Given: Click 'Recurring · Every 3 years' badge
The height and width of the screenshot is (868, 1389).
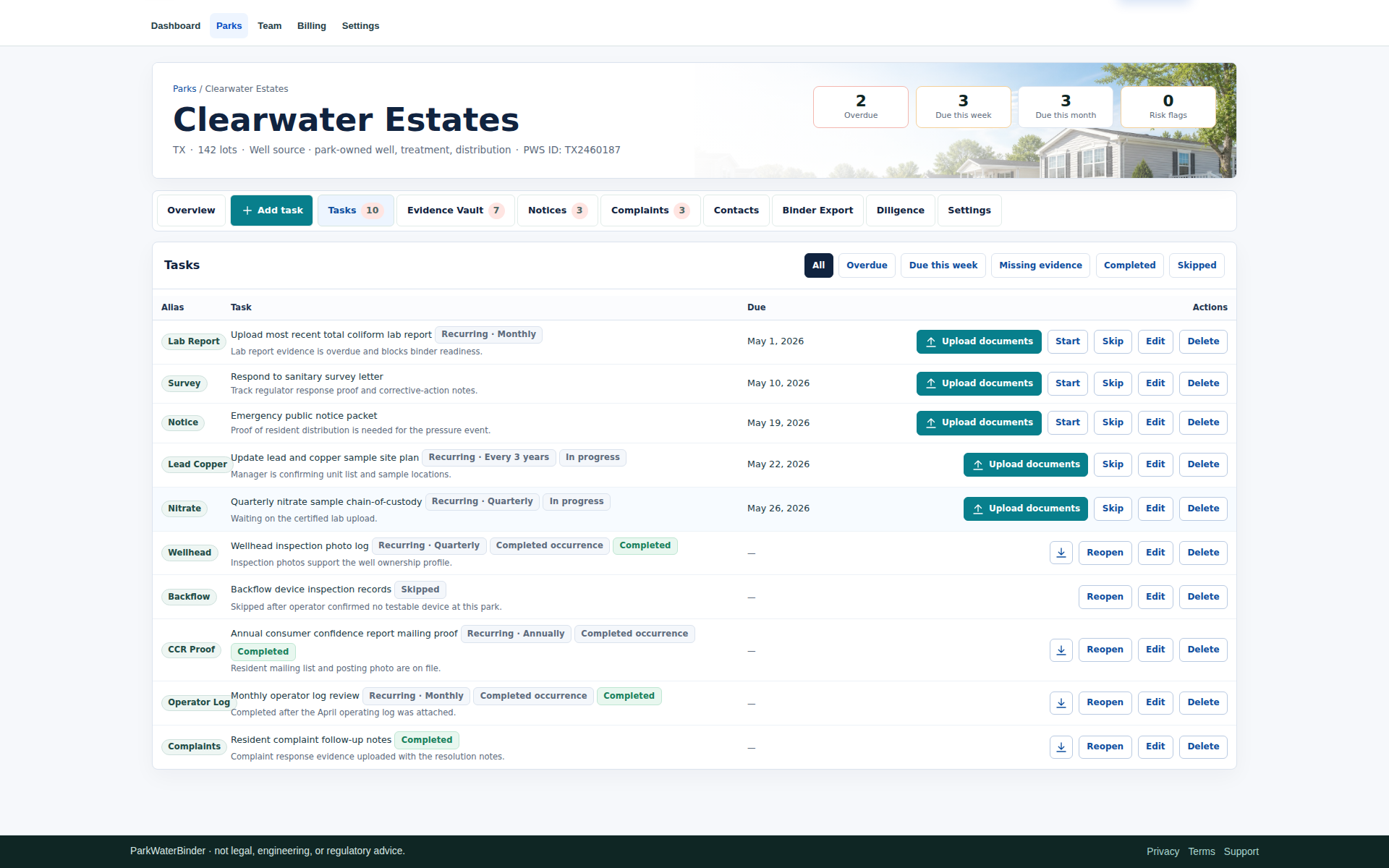Looking at the screenshot, I should click(488, 457).
